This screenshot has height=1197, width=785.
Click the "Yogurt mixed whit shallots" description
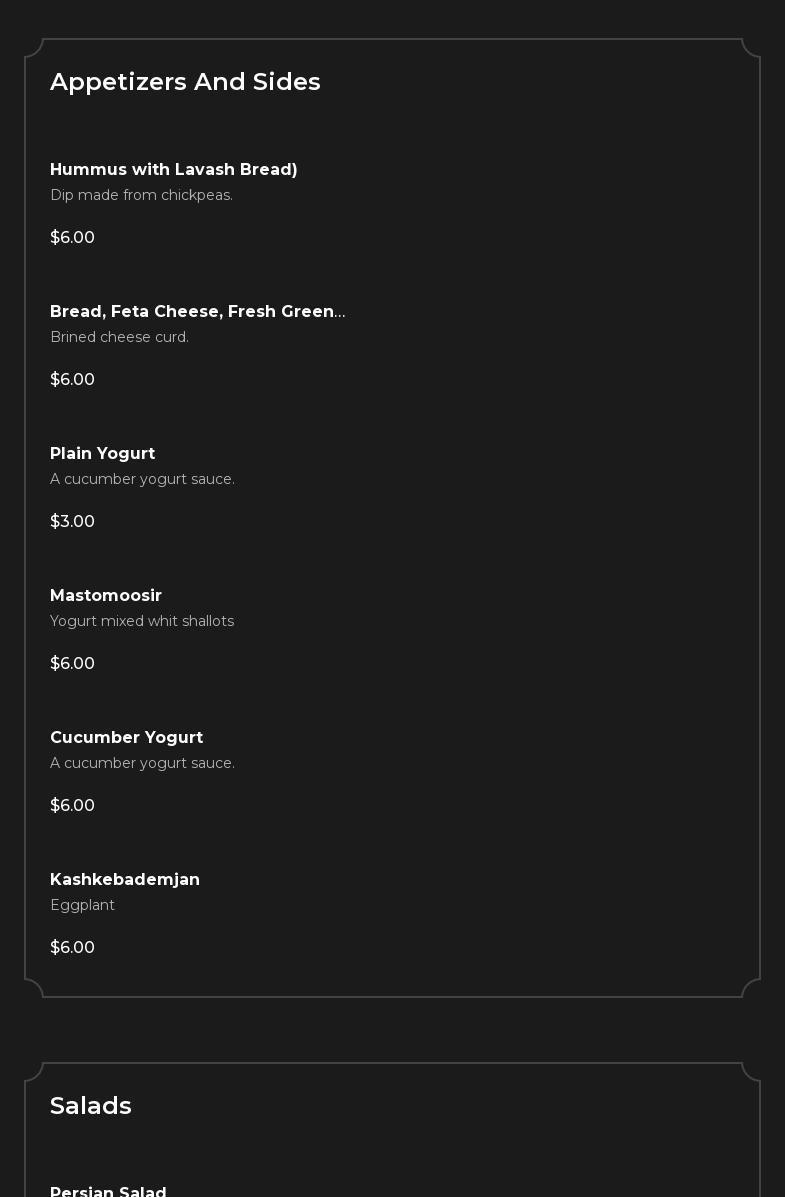coord(142,622)
